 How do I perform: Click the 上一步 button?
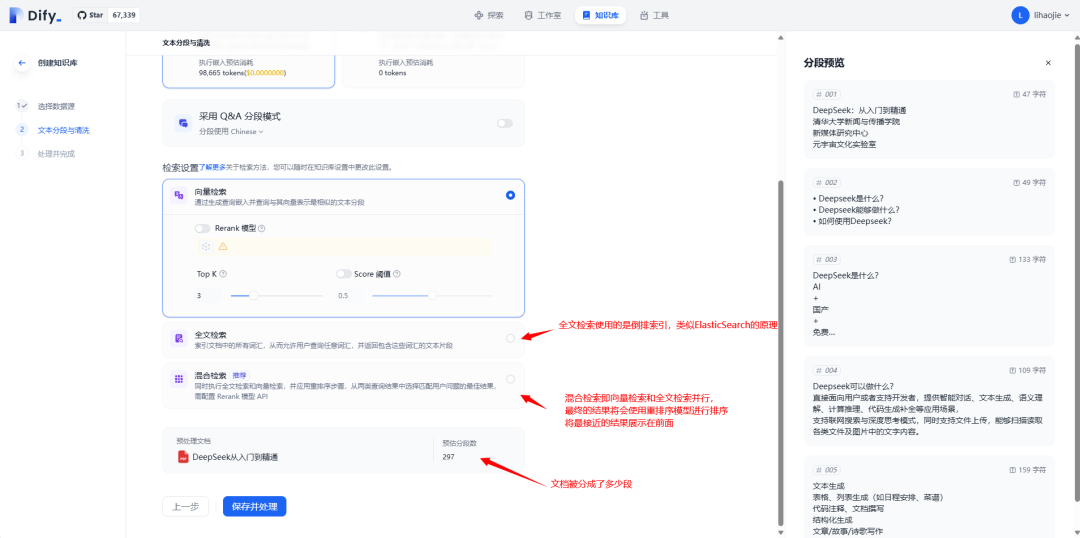click(x=185, y=506)
